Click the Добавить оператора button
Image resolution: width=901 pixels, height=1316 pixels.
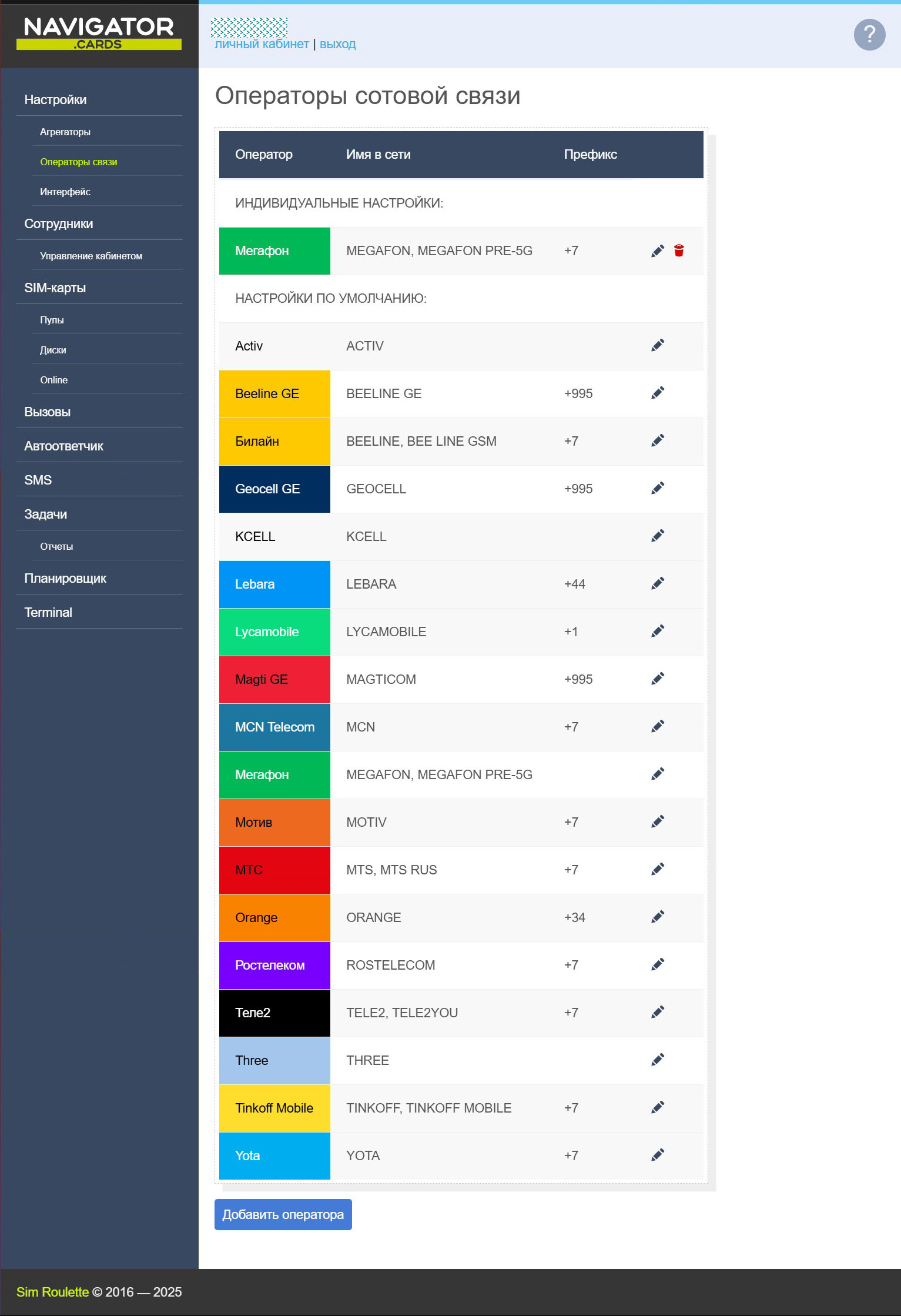(283, 1215)
